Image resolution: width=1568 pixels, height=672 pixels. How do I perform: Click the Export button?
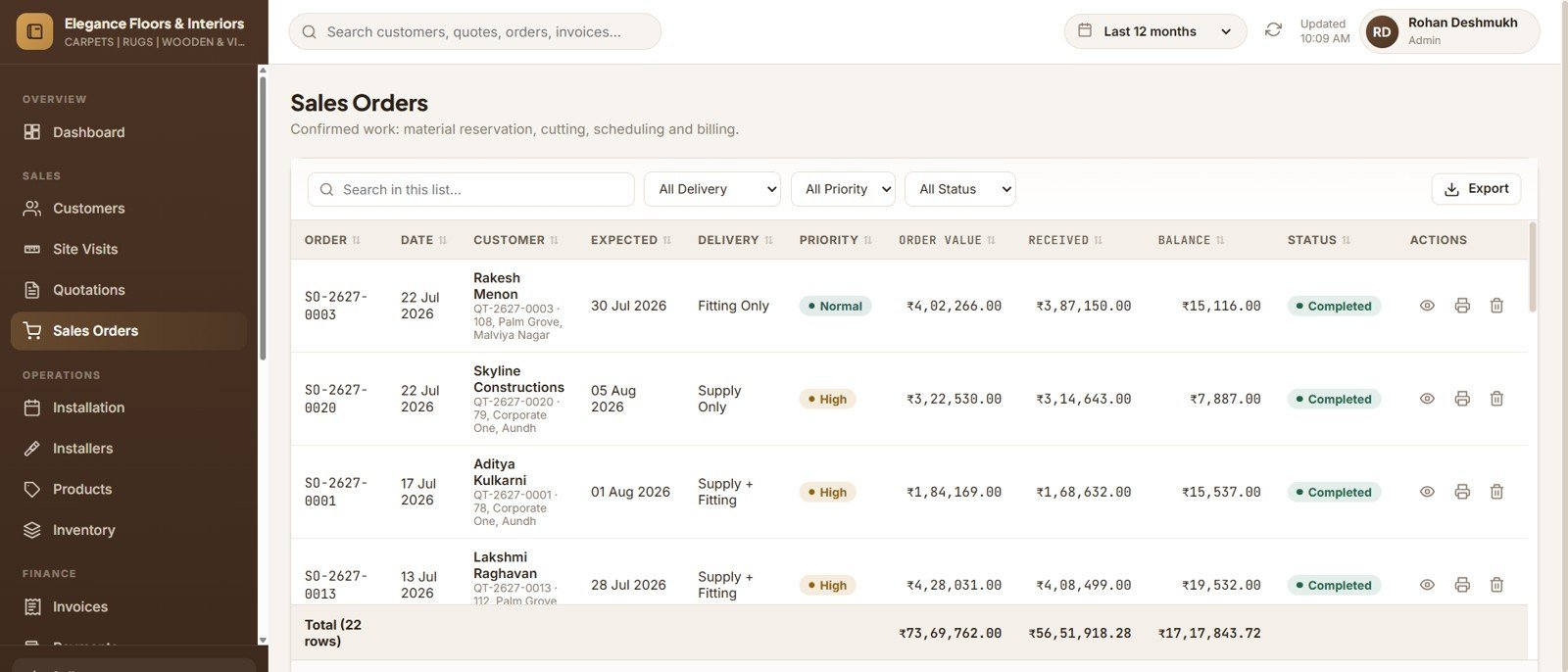(x=1476, y=189)
